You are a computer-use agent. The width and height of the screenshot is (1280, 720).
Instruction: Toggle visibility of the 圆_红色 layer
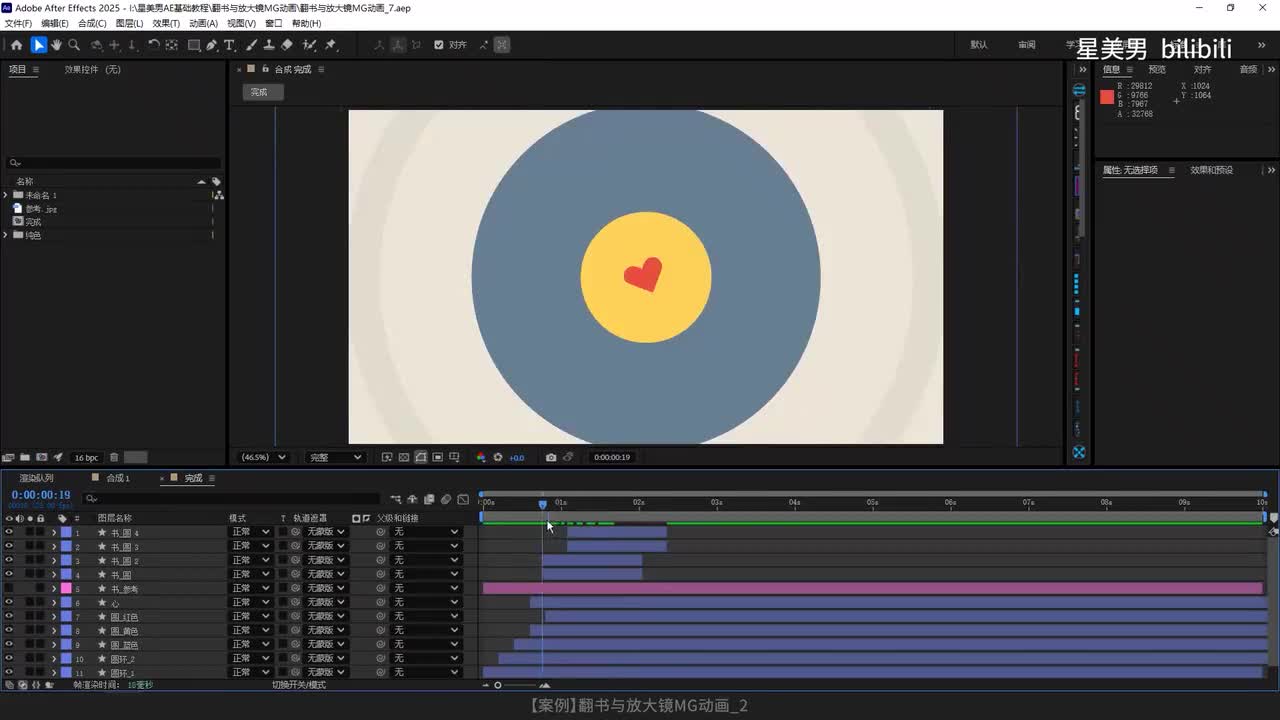(9, 617)
